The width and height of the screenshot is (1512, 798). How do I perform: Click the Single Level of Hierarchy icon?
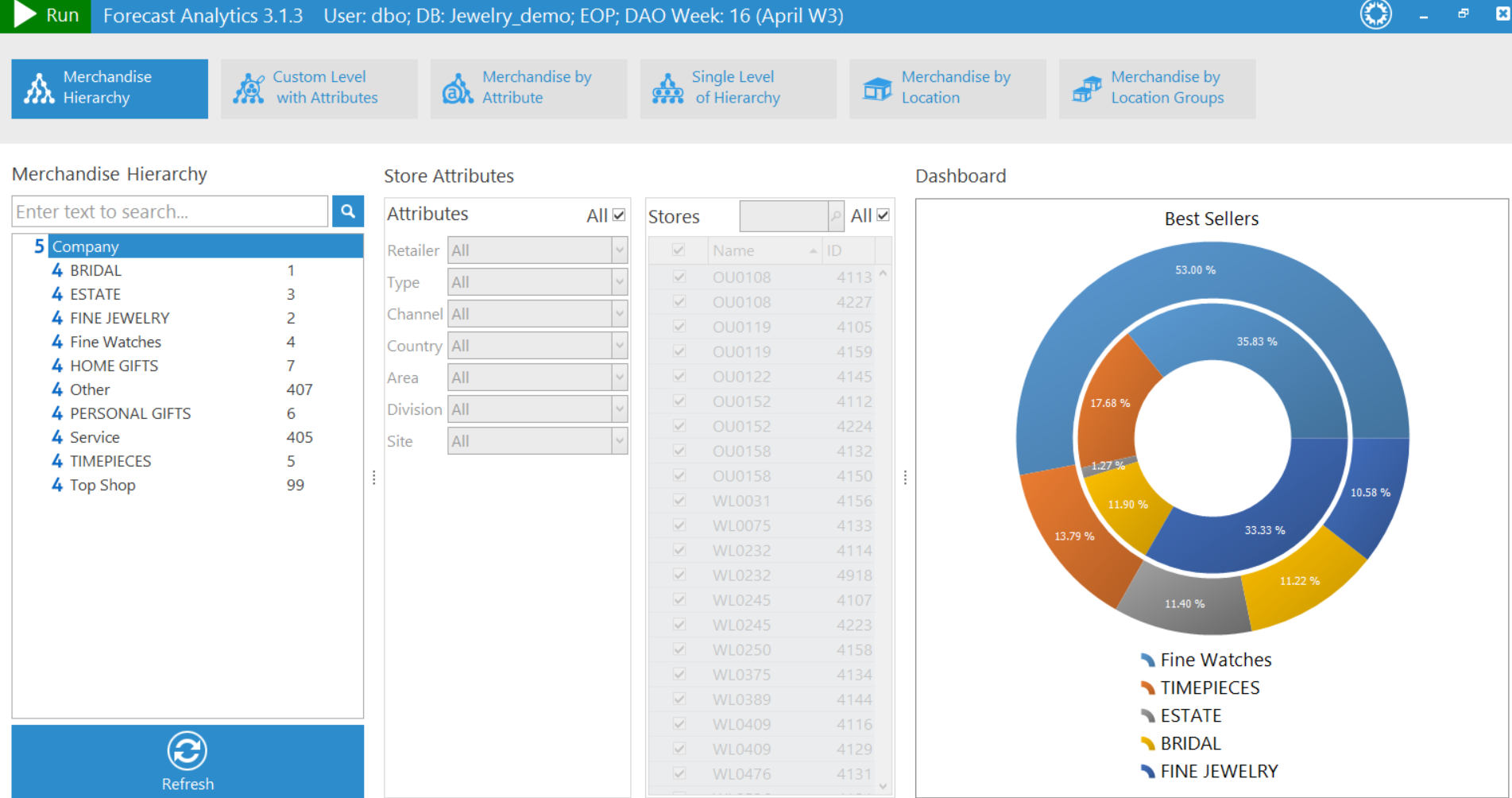tap(667, 88)
